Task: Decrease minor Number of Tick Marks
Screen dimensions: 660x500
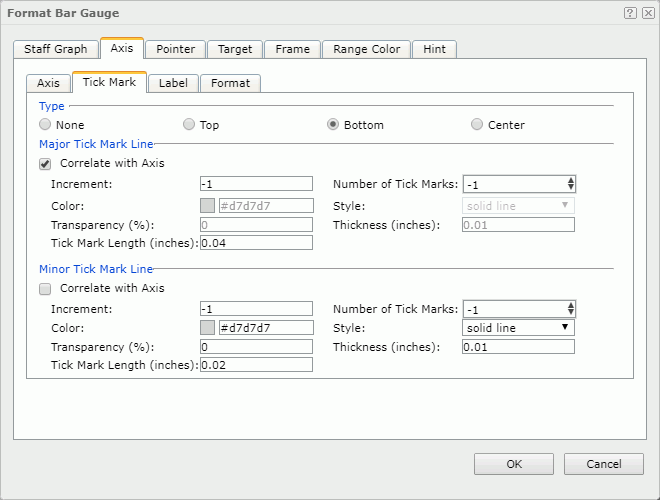Action: [571, 313]
